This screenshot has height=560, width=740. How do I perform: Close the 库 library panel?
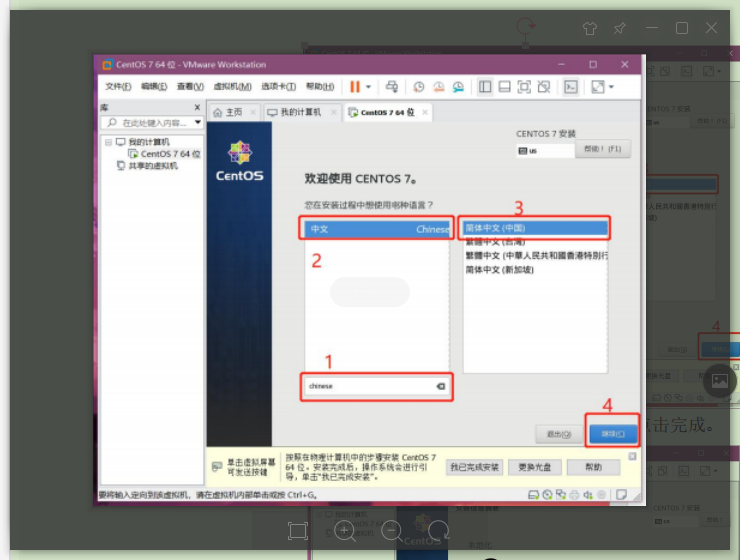[x=197, y=108]
